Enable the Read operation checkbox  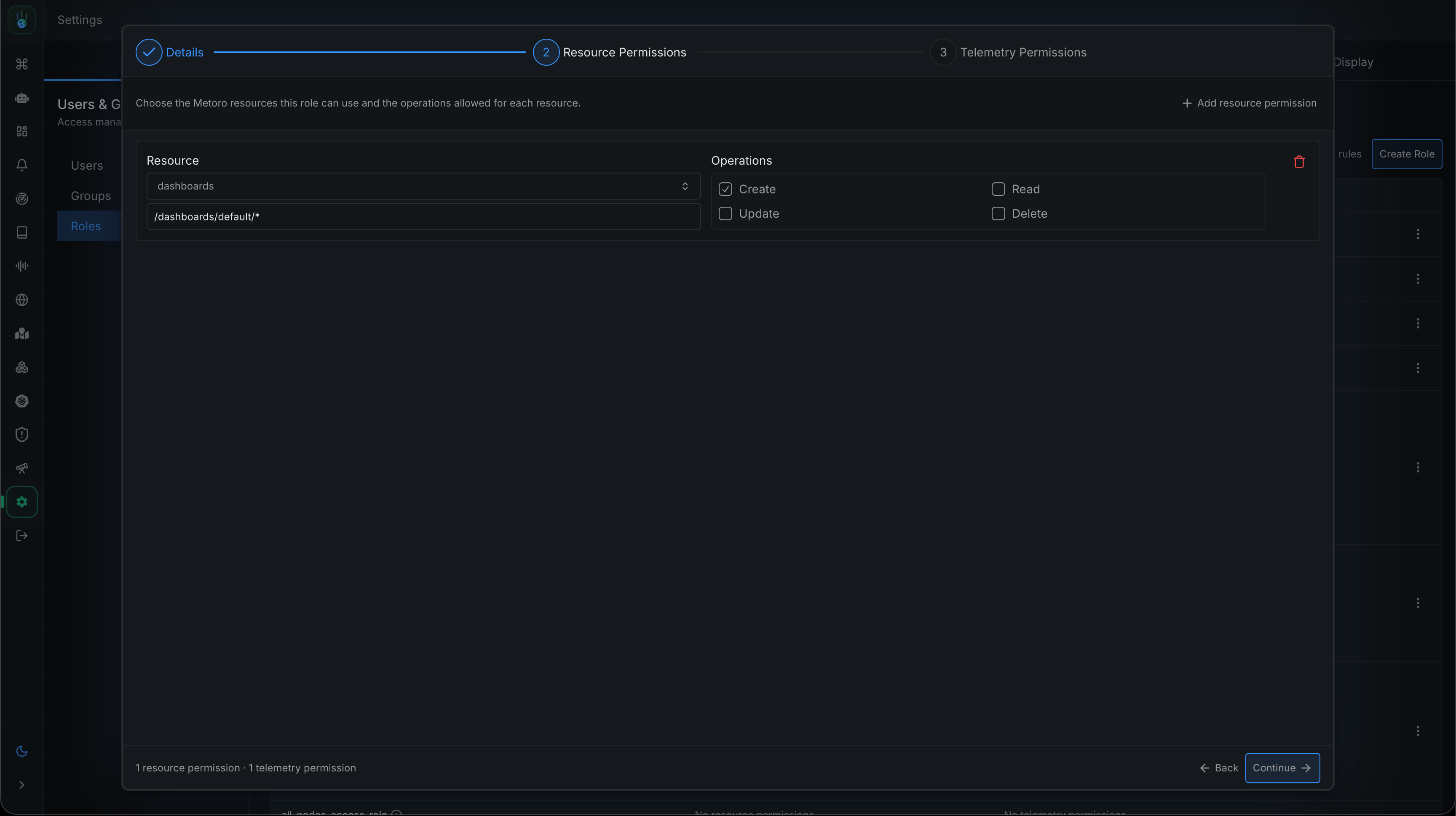(x=998, y=189)
